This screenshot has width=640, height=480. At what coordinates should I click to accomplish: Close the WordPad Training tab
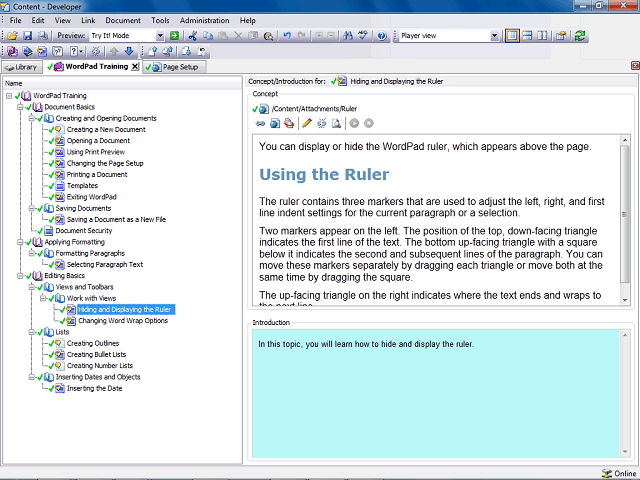tap(135, 67)
